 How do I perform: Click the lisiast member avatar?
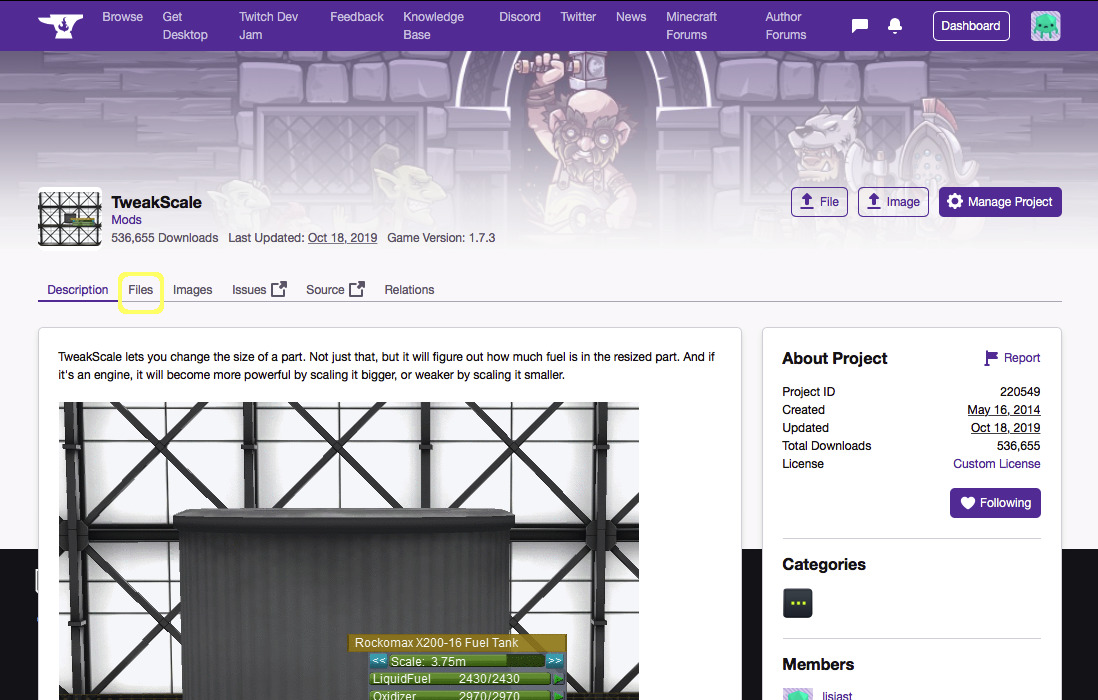(x=798, y=694)
